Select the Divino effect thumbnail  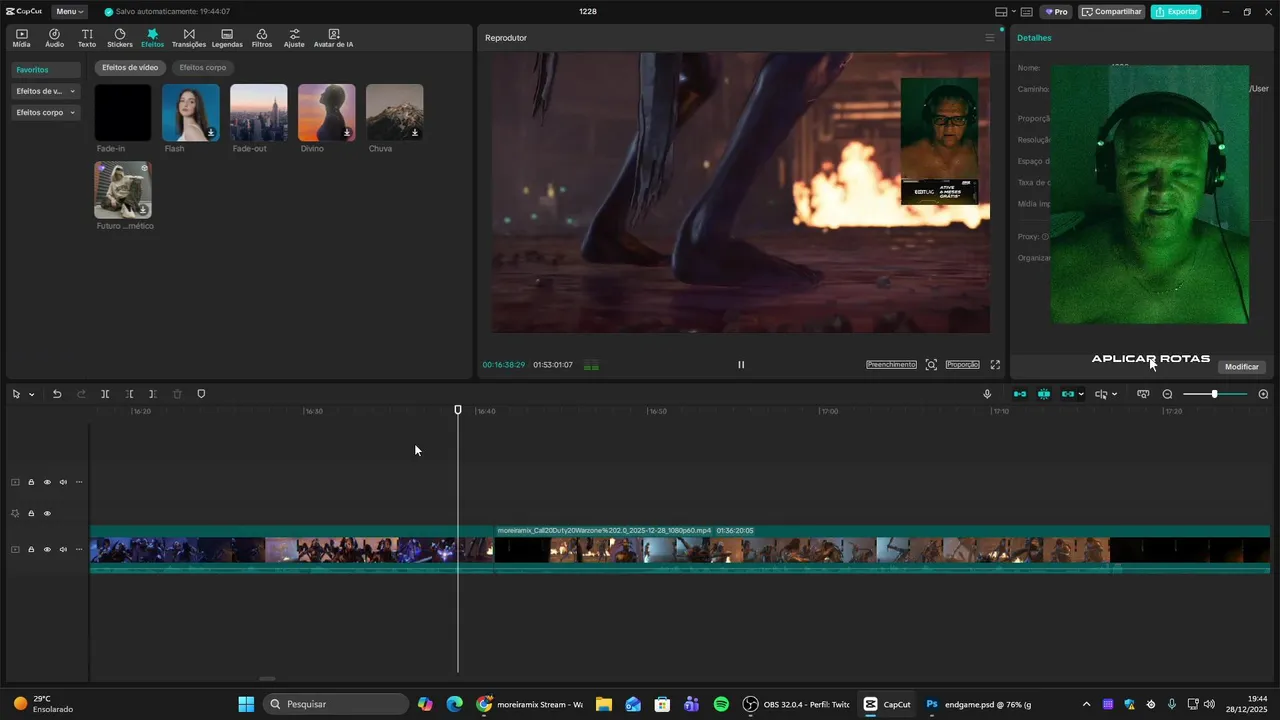click(x=327, y=113)
